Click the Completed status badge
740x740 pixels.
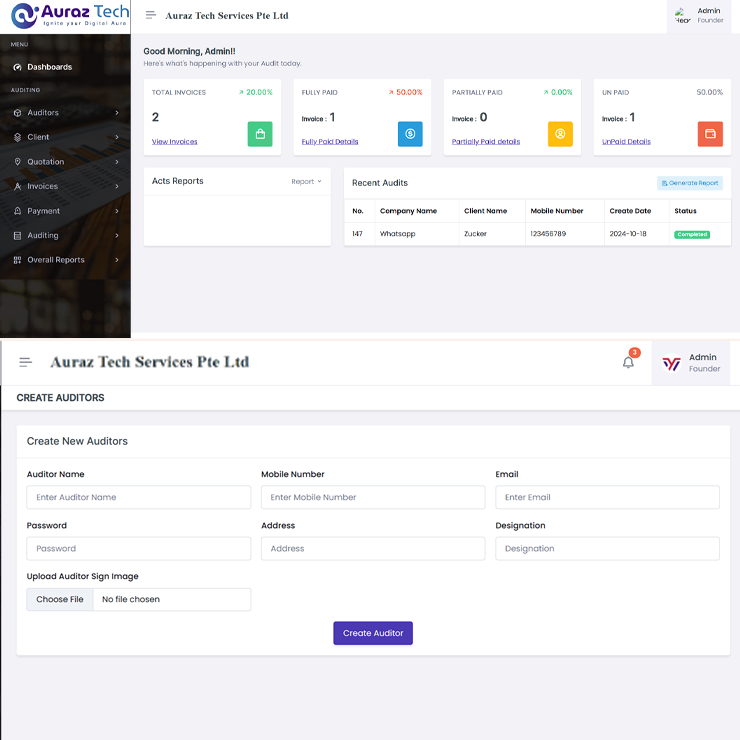pyautogui.click(x=692, y=235)
